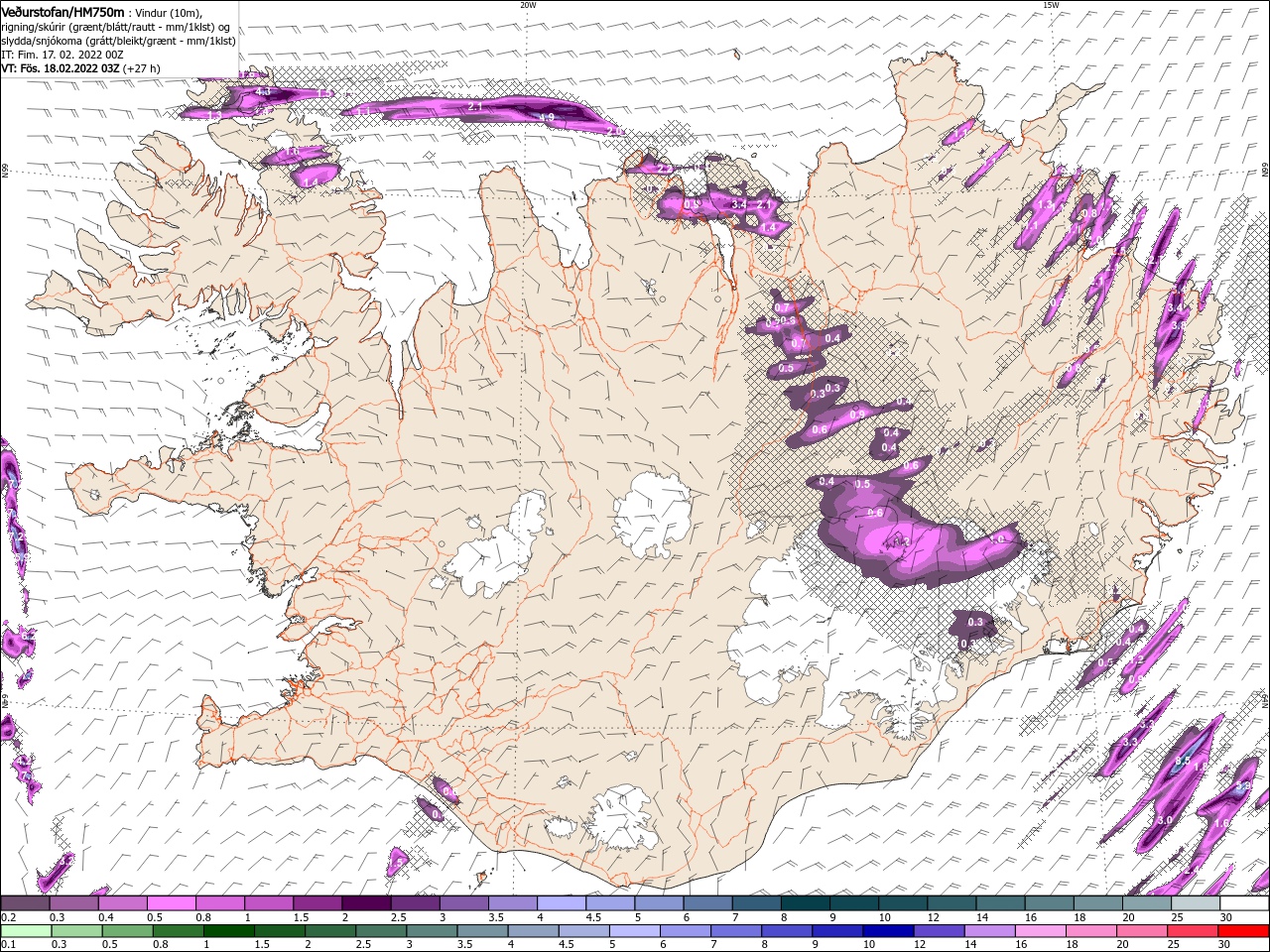Image resolution: width=1270 pixels, height=952 pixels.
Task: Pick lower legend swatch between 2 and 2.5
Action: coord(332,931)
